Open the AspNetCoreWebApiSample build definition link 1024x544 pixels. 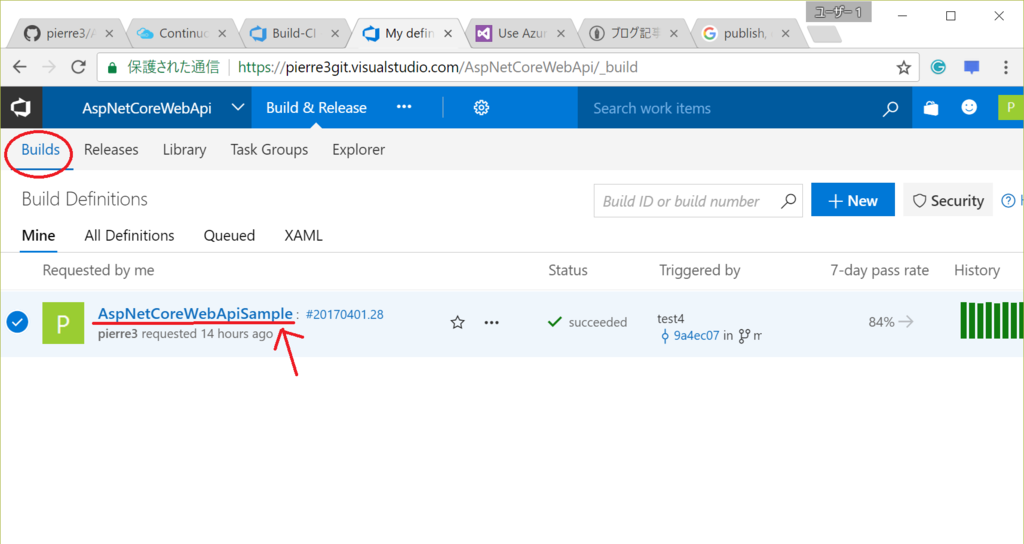195,313
